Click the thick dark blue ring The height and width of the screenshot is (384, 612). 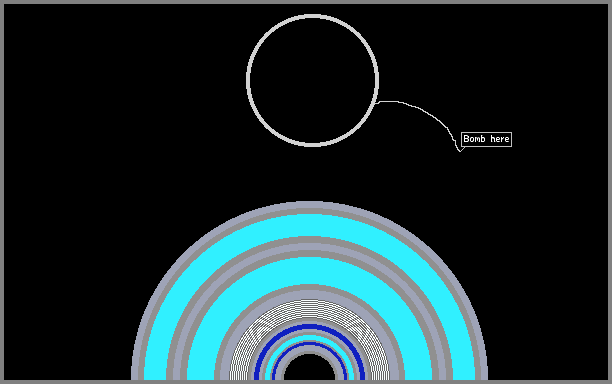click(x=310, y=327)
